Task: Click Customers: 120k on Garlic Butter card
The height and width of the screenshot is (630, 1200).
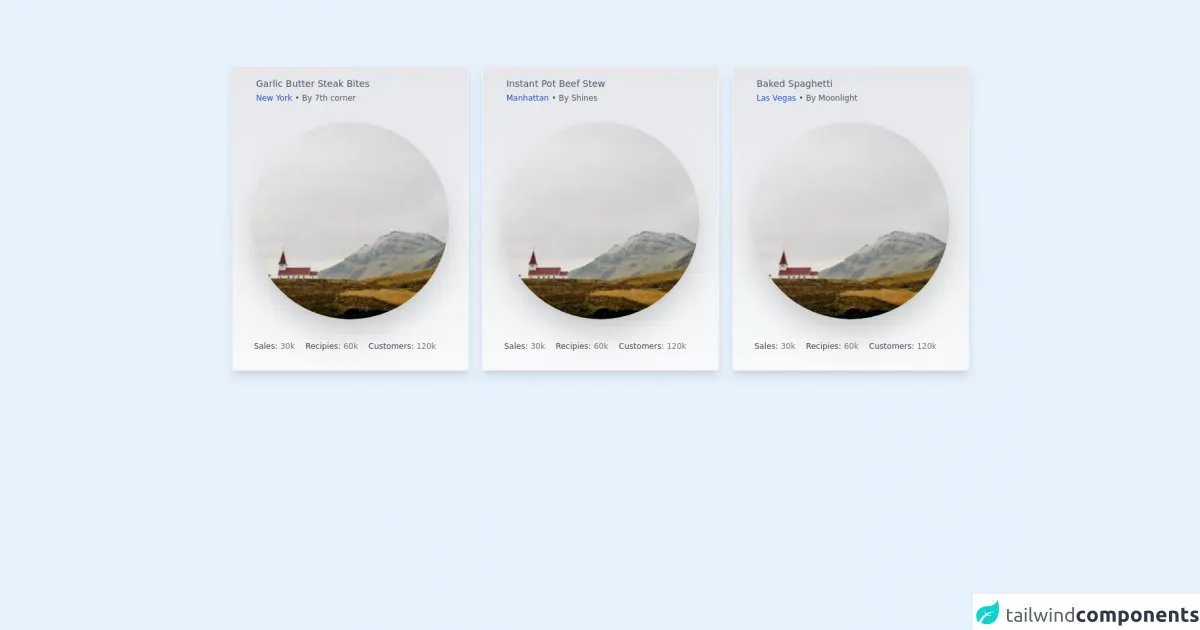Action: [402, 346]
